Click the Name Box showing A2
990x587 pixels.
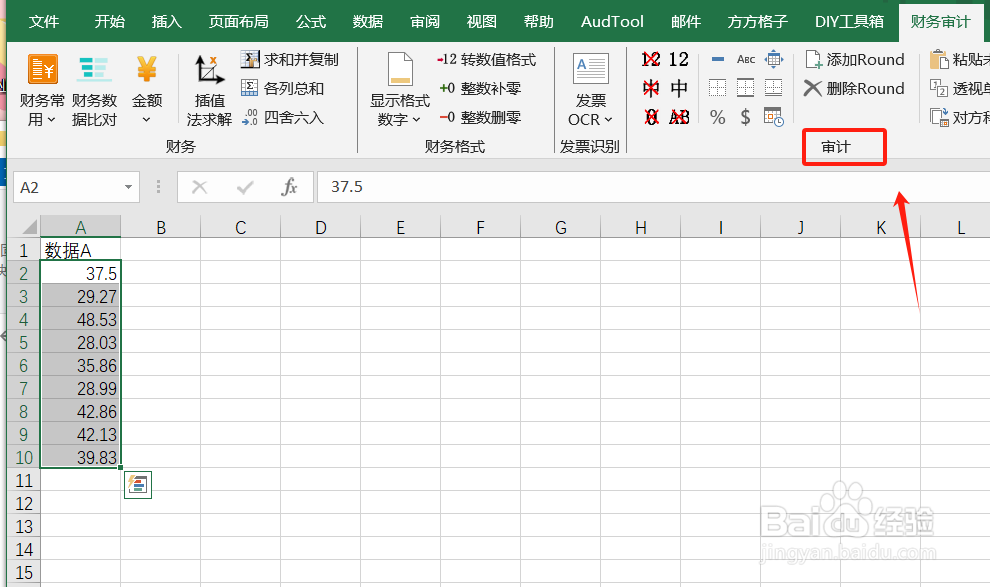(x=68, y=187)
